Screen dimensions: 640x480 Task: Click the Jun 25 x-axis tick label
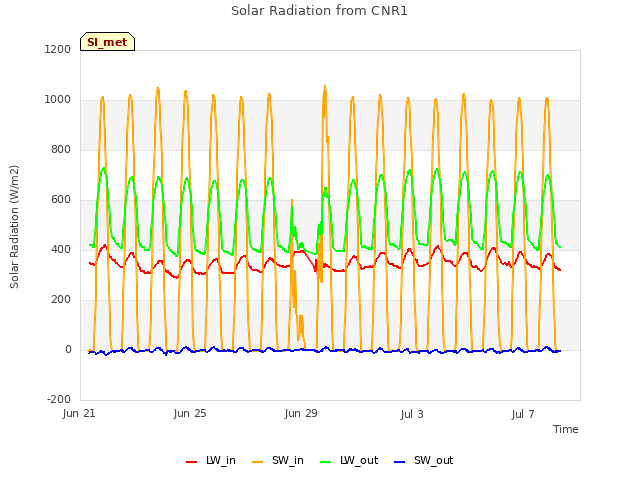190,414
